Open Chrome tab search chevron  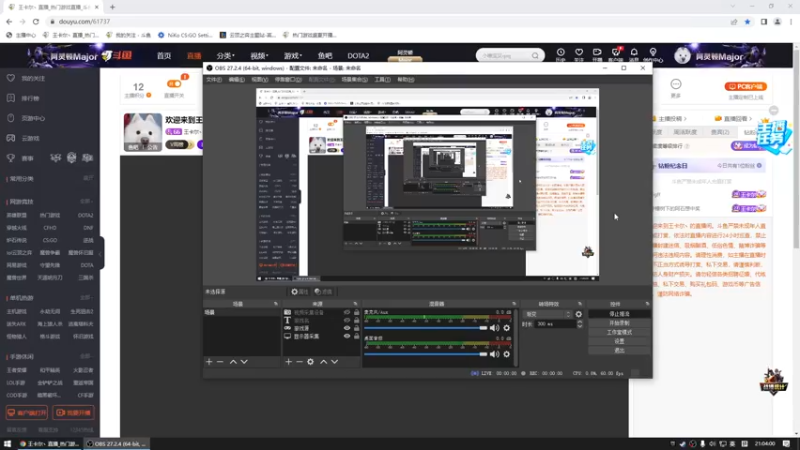pyautogui.click(x=733, y=7)
